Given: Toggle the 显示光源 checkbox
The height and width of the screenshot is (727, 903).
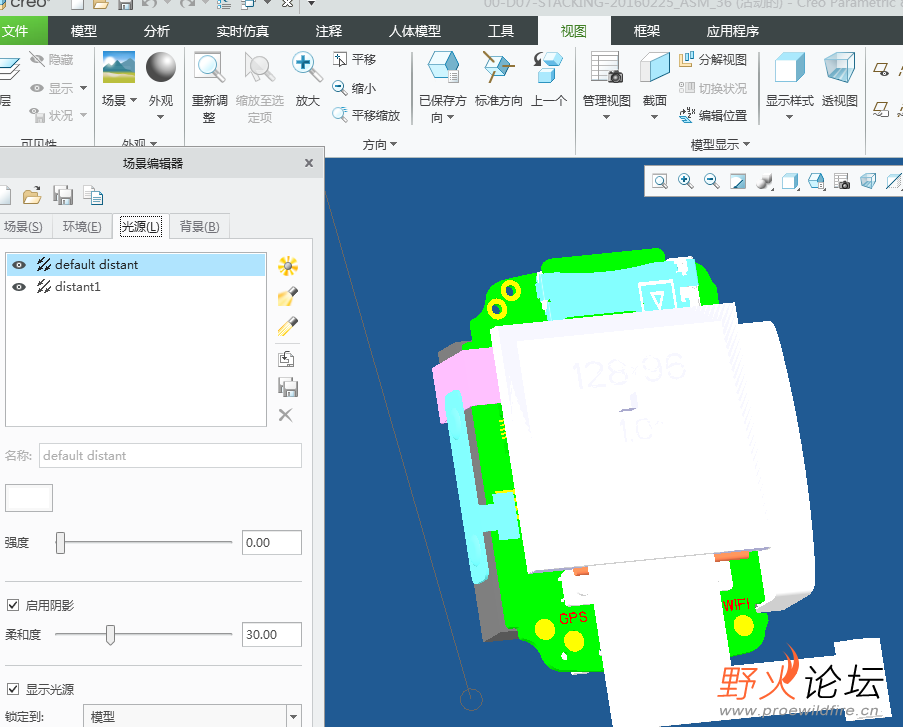Looking at the screenshot, I should 13,689.
